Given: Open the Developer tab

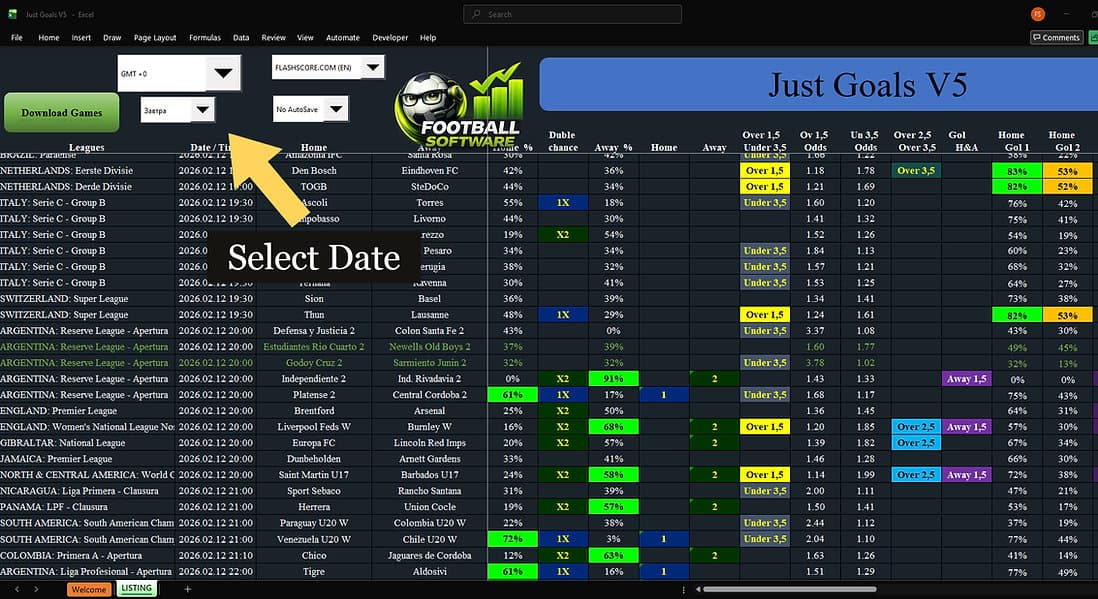Looking at the screenshot, I should click(x=390, y=38).
